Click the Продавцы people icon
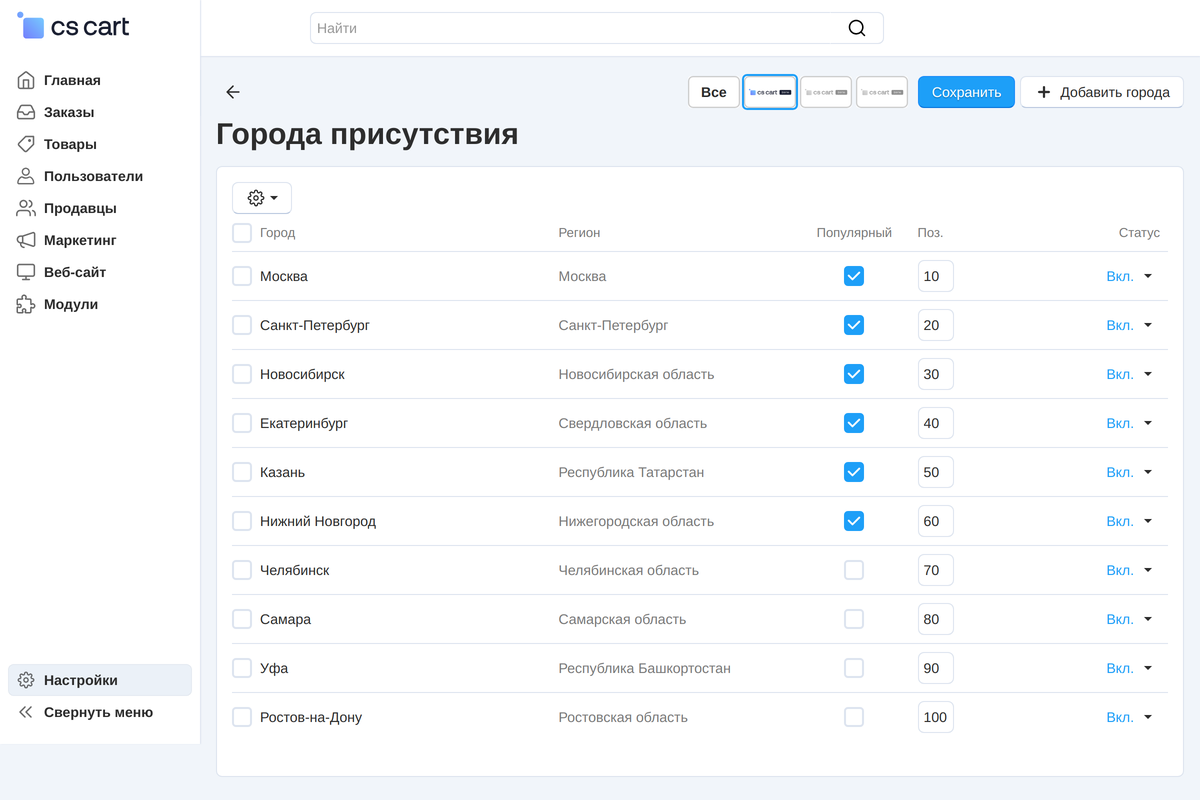This screenshot has height=800, width=1200. point(26,208)
